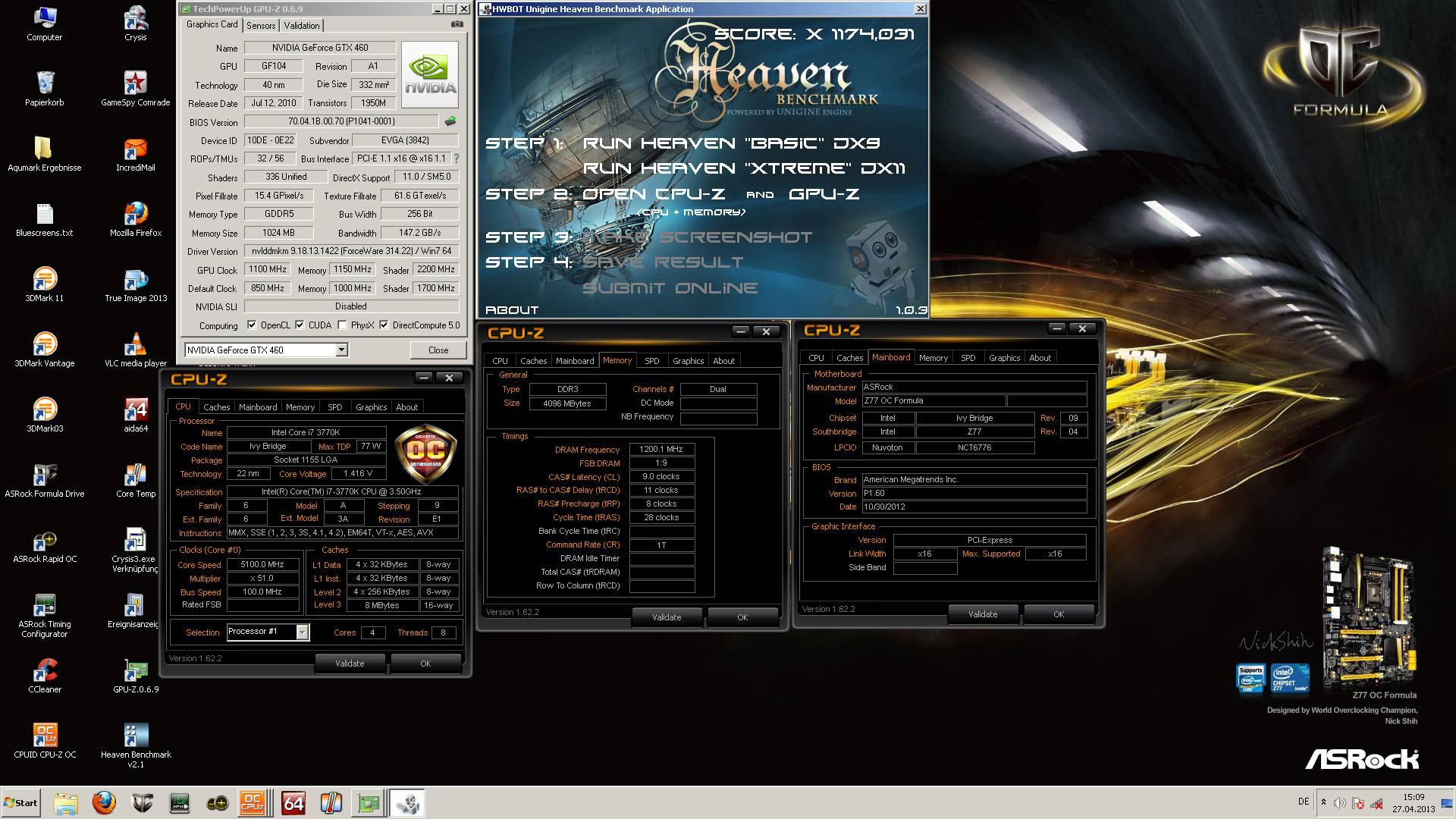
Task: Open the Windows Start menu
Action: pyautogui.click(x=20, y=803)
